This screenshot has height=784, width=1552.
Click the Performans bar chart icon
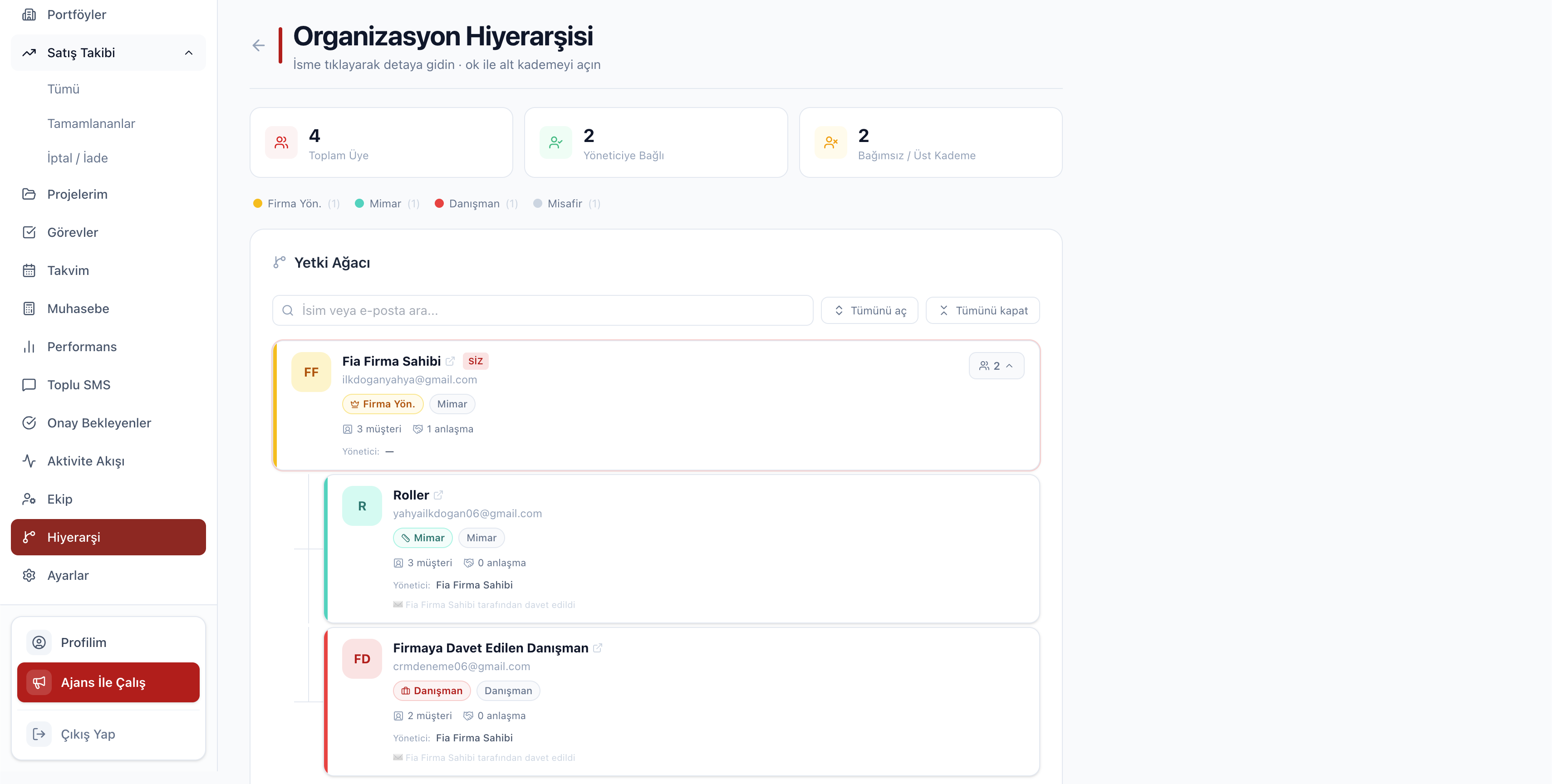click(29, 347)
